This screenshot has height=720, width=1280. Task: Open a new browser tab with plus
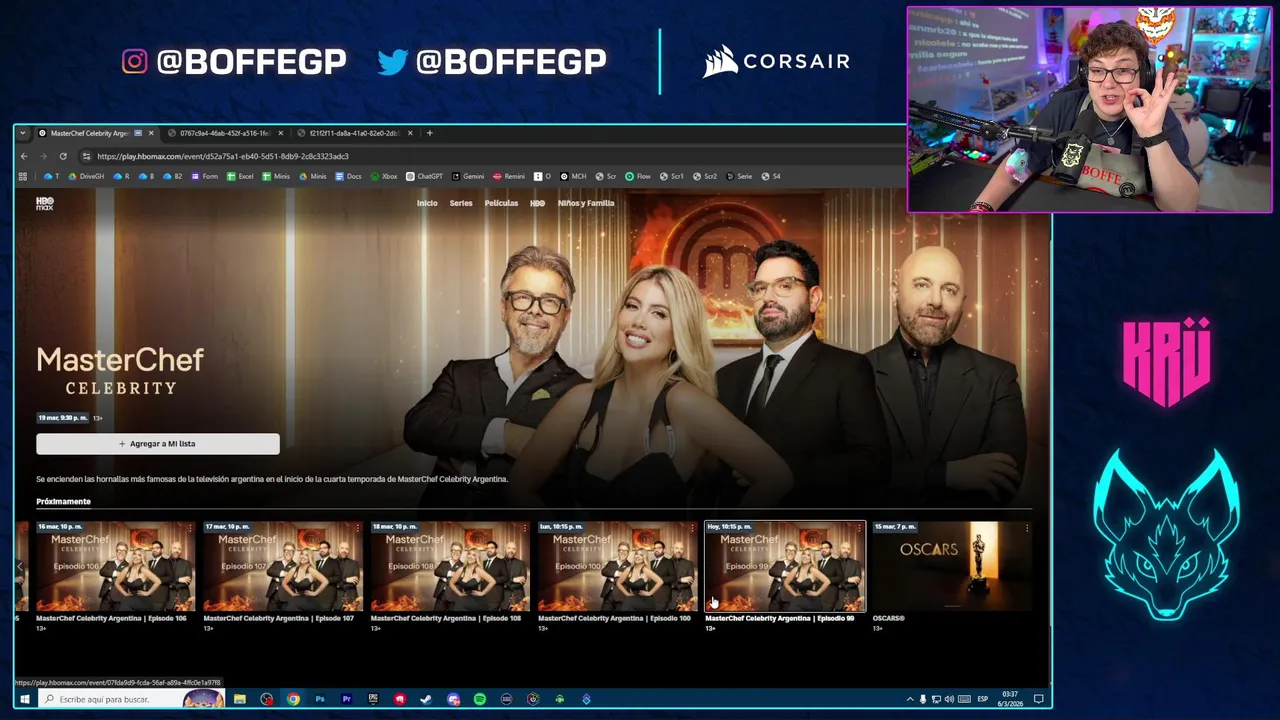[429, 133]
